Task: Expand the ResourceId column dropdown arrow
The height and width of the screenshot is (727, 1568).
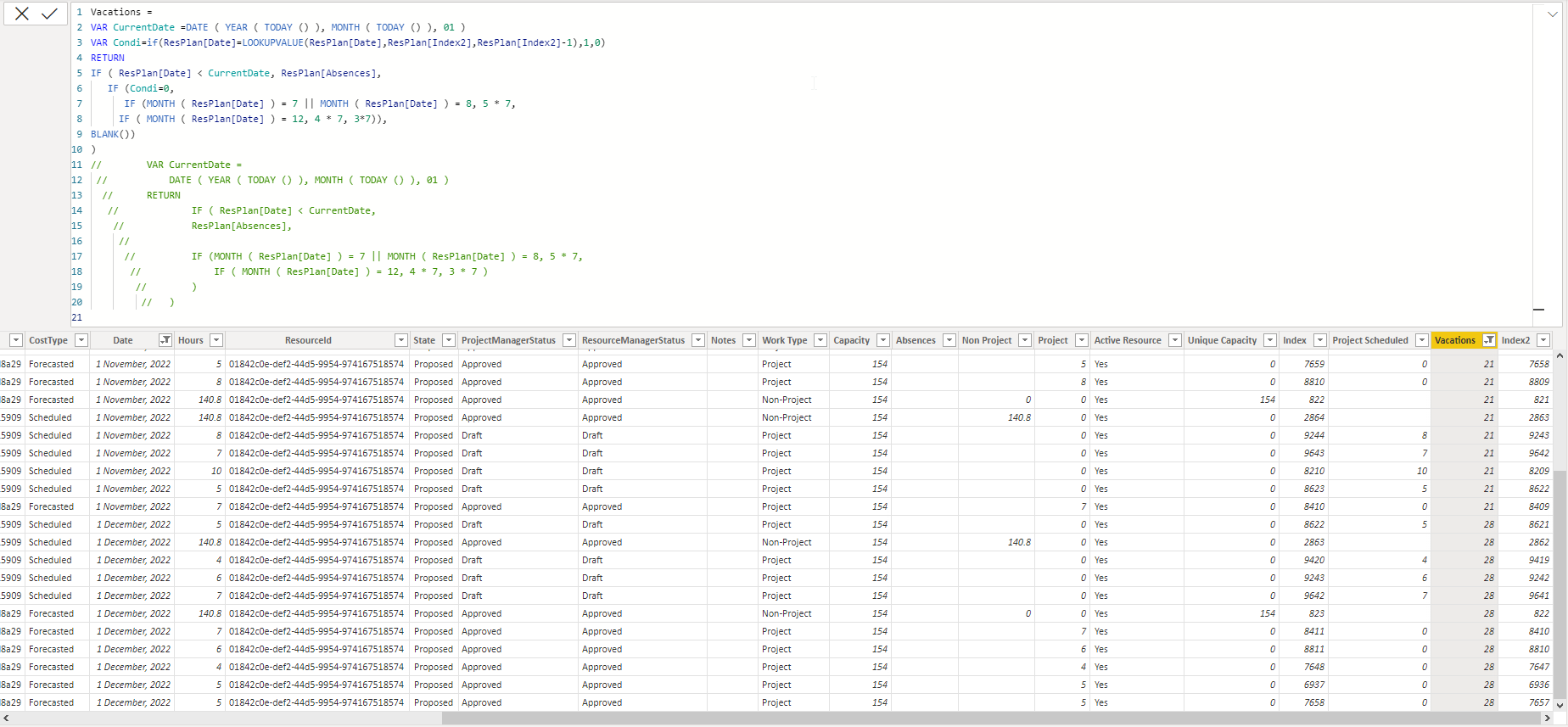Action: point(401,340)
